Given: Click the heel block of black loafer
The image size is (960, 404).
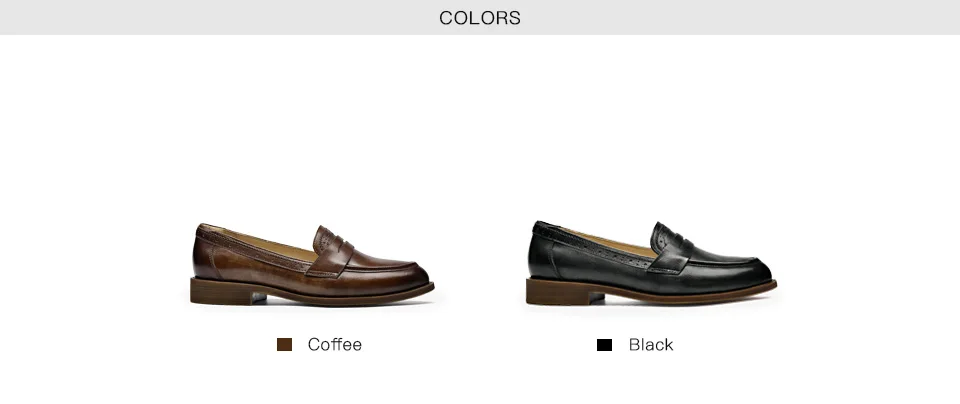Looking at the screenshot, I should tap(557, 291).
